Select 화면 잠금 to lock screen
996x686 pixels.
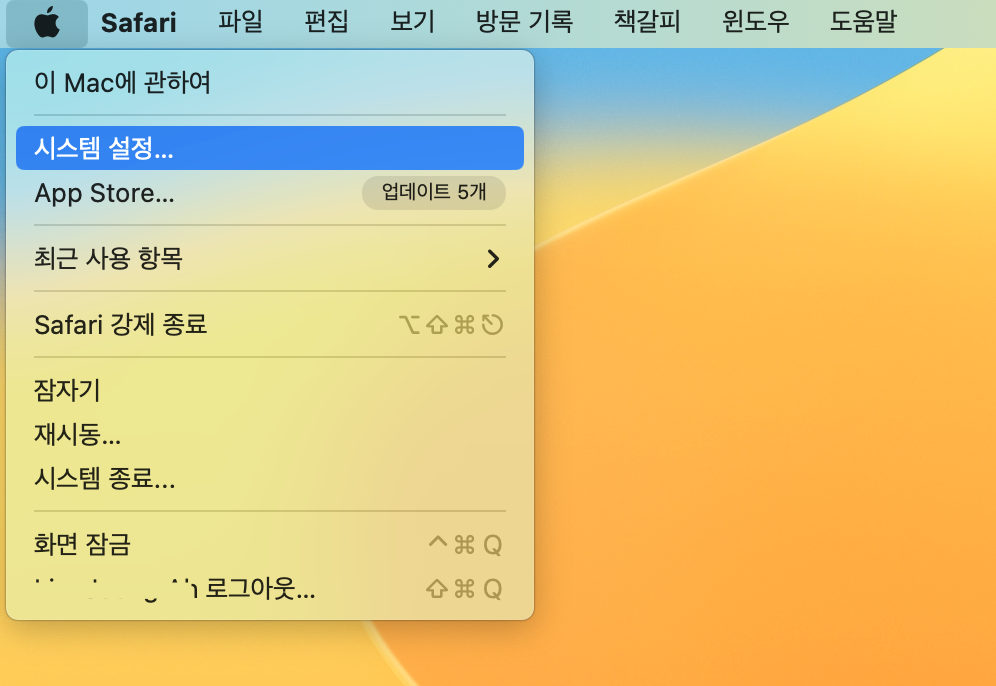point(270,544)
